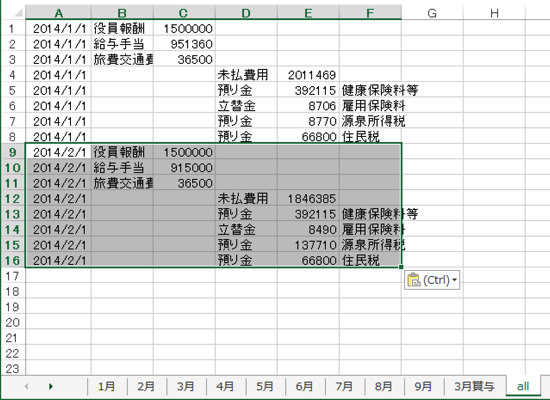Image resolution: width=550 pixels, height=400 pixels.
Task: Select column G header
Action: tap(432, 13)
